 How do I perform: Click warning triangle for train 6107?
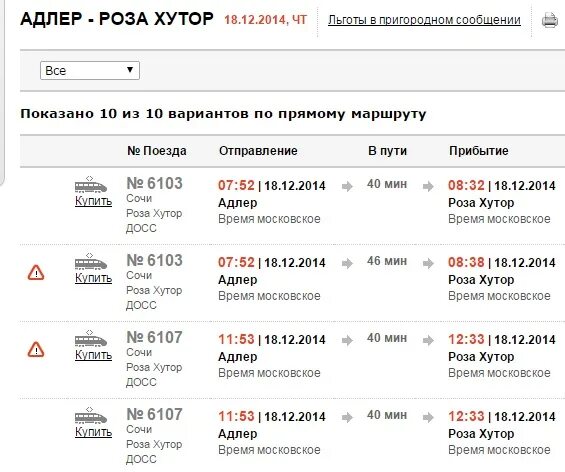[36, 350]
